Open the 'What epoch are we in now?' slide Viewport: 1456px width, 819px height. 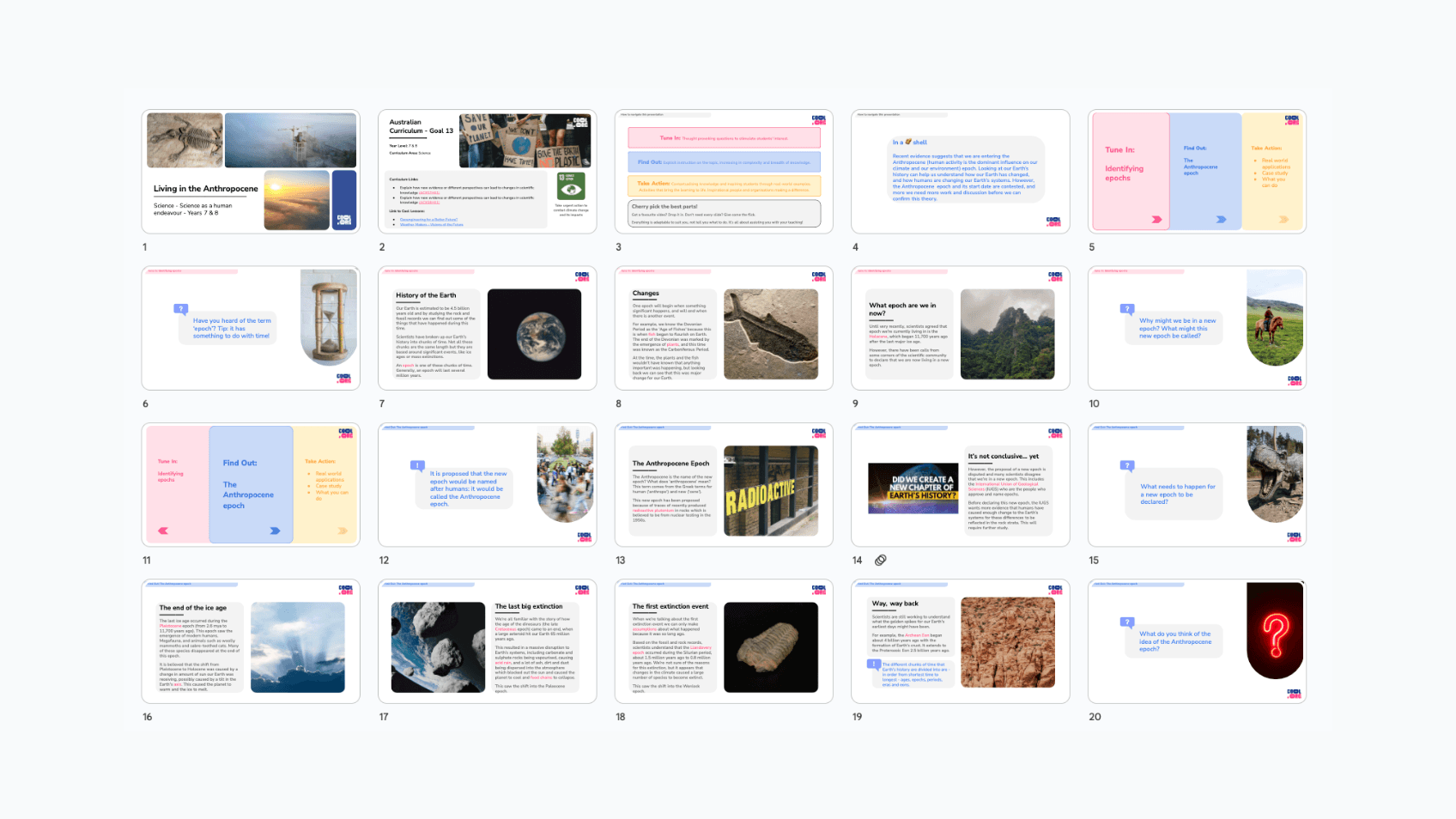[x=960, y=328]
